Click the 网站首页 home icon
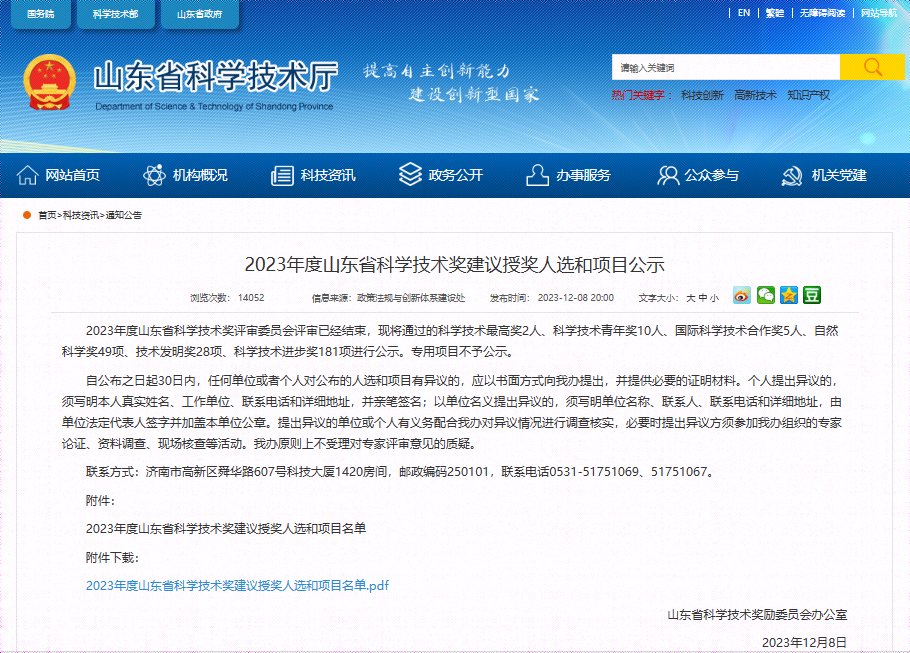The width and height of the screenshot is (910, 653). click(x=27, y=175)
